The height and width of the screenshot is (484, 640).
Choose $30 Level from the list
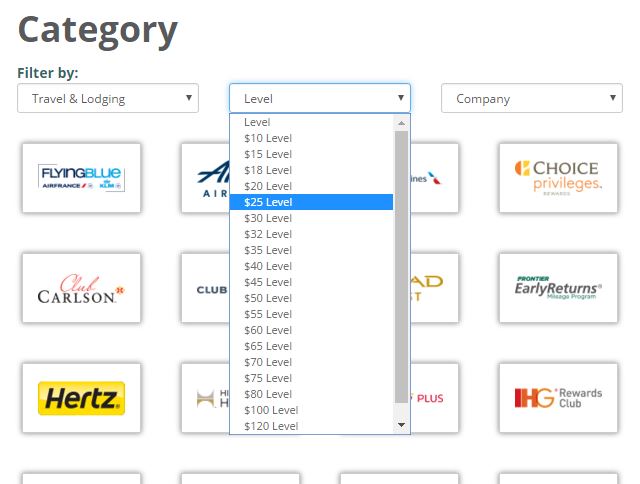pos(311,218)
